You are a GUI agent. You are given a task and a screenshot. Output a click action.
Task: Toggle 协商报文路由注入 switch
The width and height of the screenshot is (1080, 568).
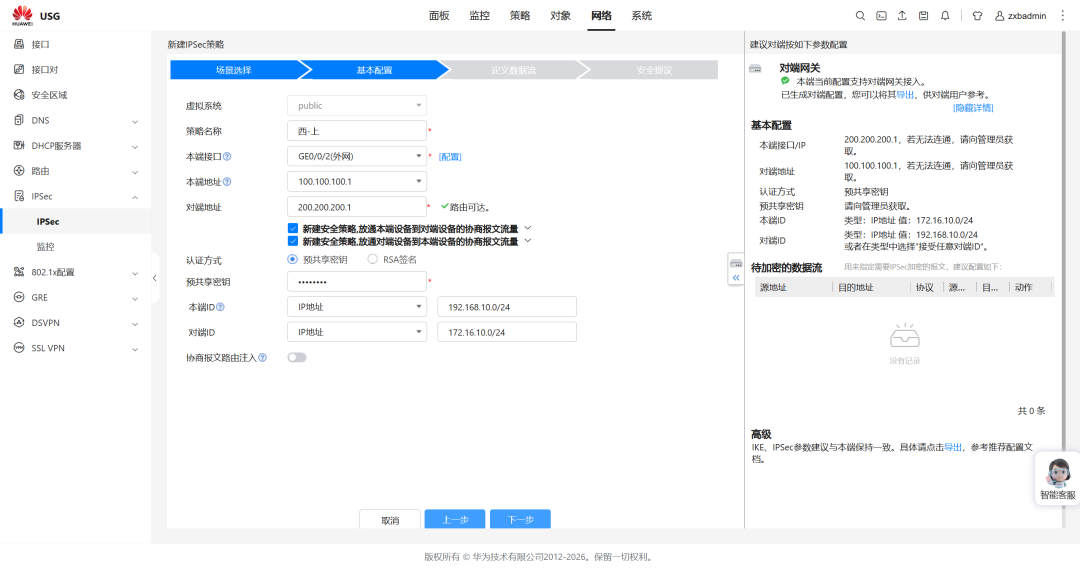(297, 357)
